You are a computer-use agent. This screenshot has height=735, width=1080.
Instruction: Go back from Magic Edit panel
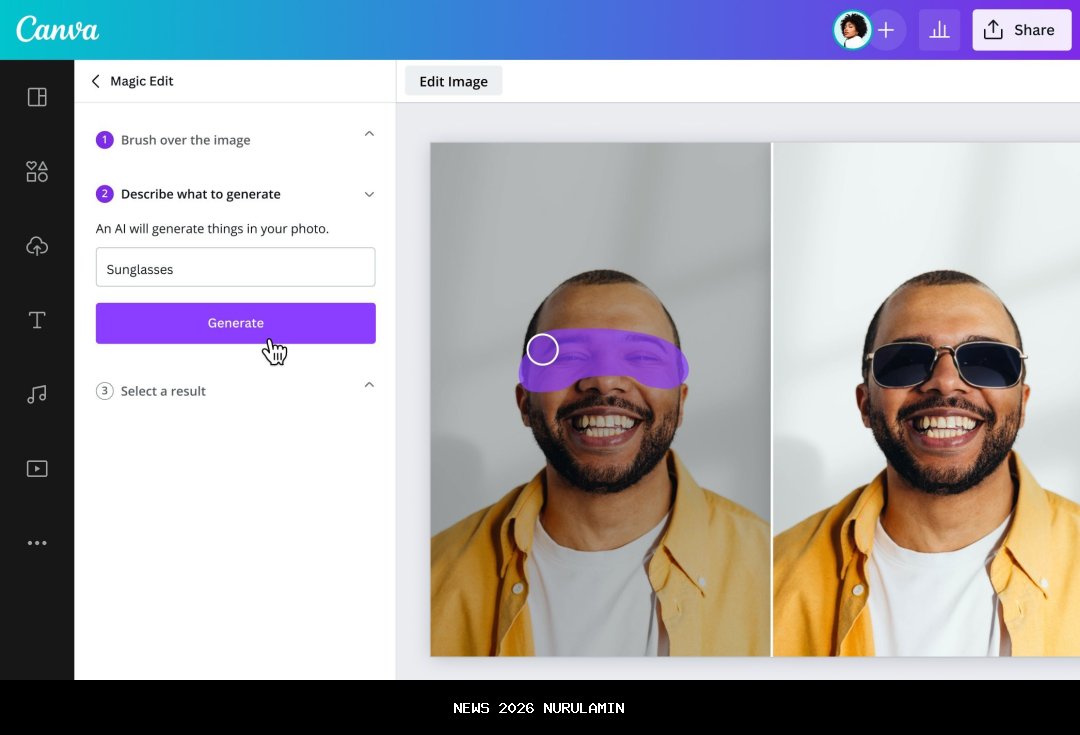click(95, 81)
